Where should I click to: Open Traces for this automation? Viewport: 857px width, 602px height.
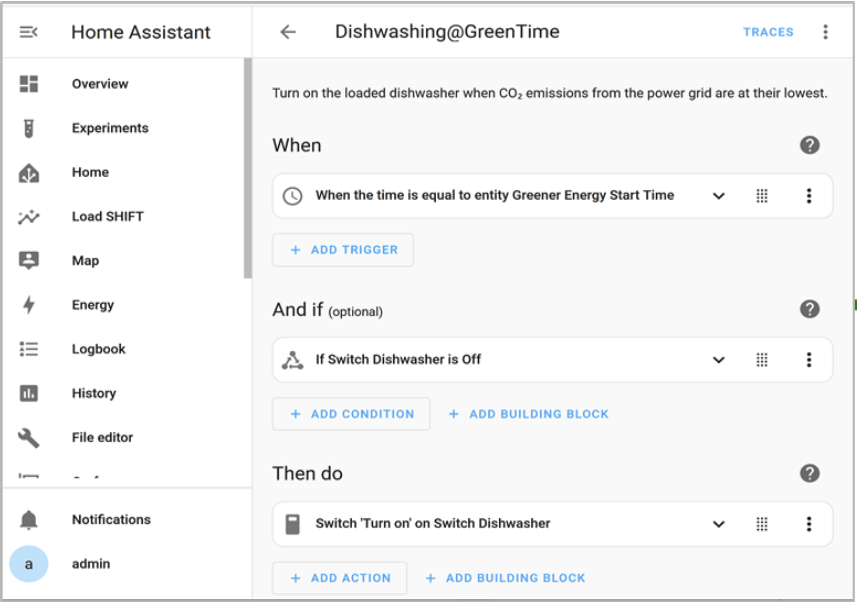[x=768, y=32]
